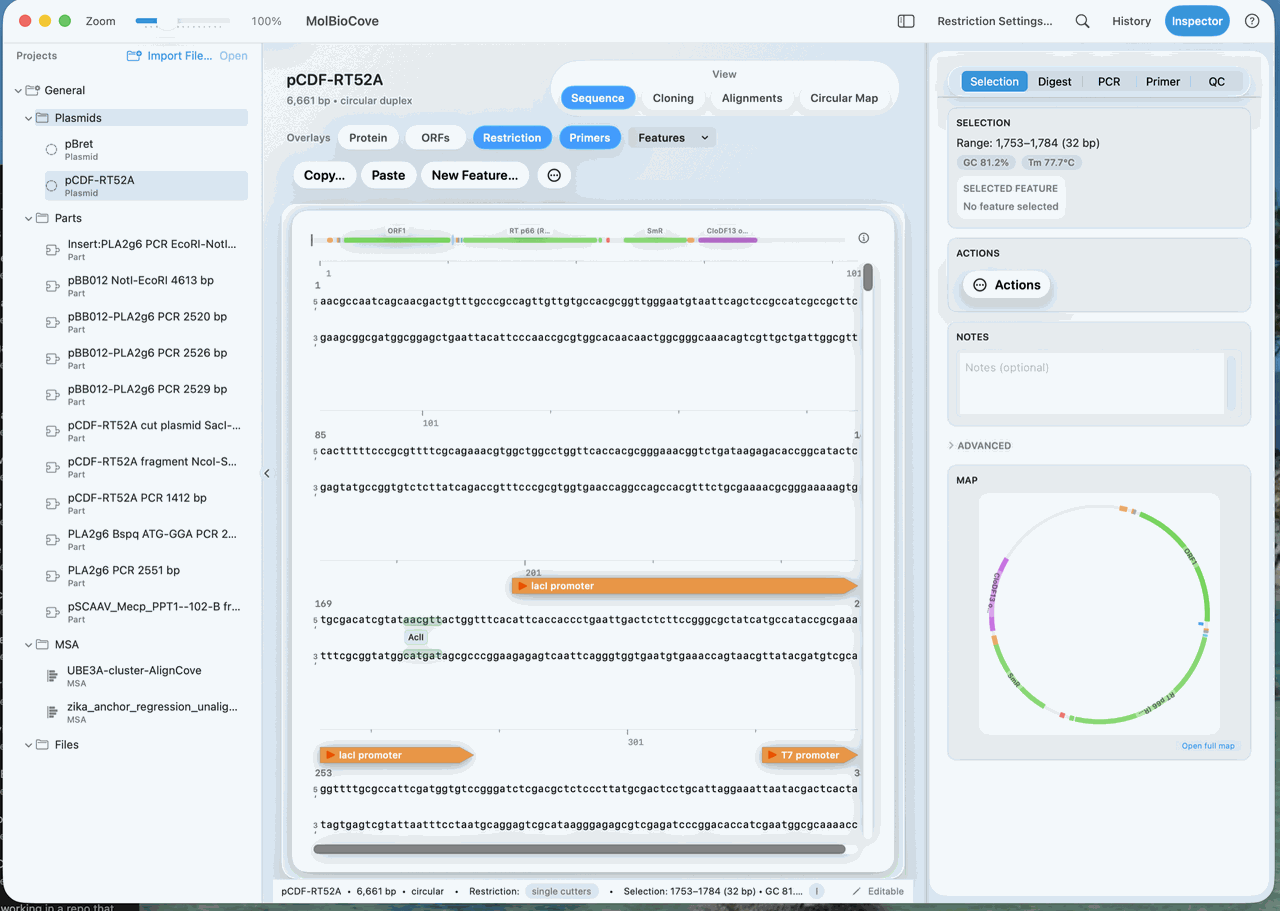Click the part icon beside pBB012-PLA2g6 PCR 2529 bp
This screenshot has height=911, width=1280.
point(53,395)
